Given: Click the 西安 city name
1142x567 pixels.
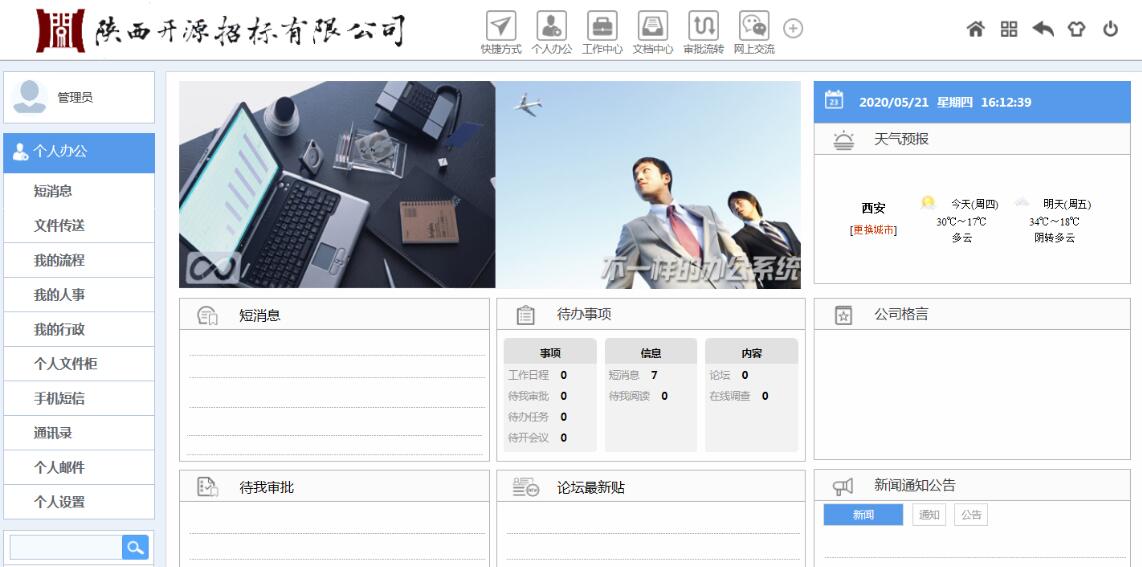Looking at the screenshot, I should pyautogui.click(x=873, y=208).
